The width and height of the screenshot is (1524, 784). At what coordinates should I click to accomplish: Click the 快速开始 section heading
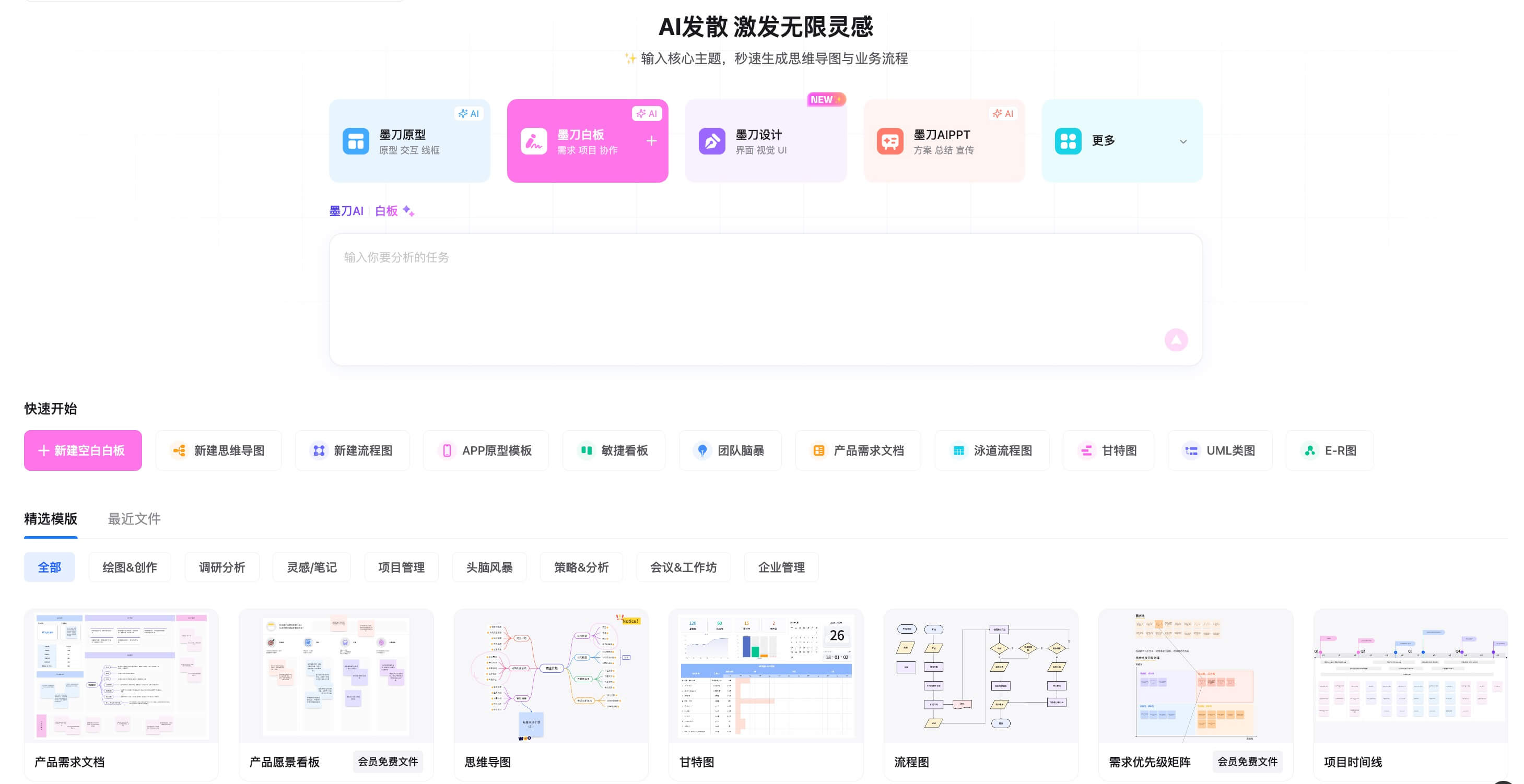51,409
